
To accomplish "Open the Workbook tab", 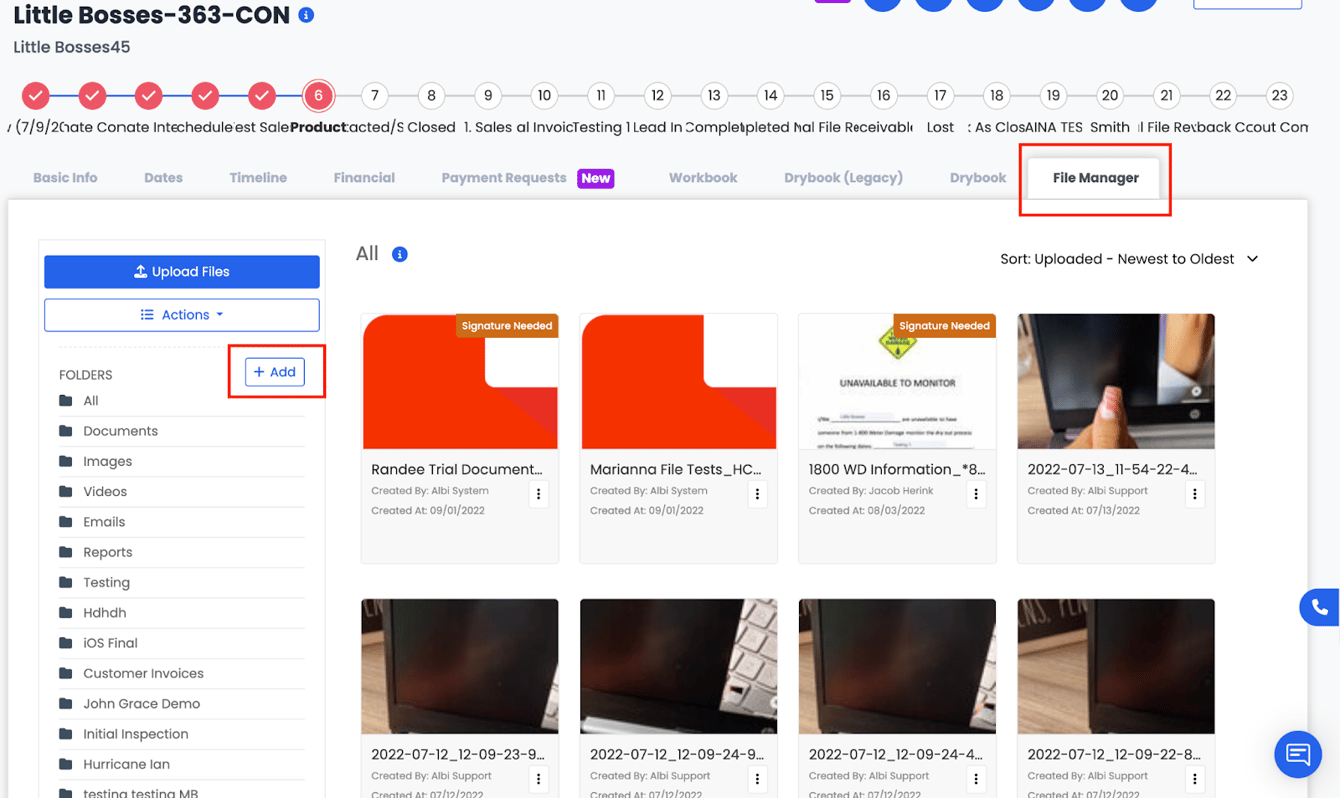I will coord(703,178).
